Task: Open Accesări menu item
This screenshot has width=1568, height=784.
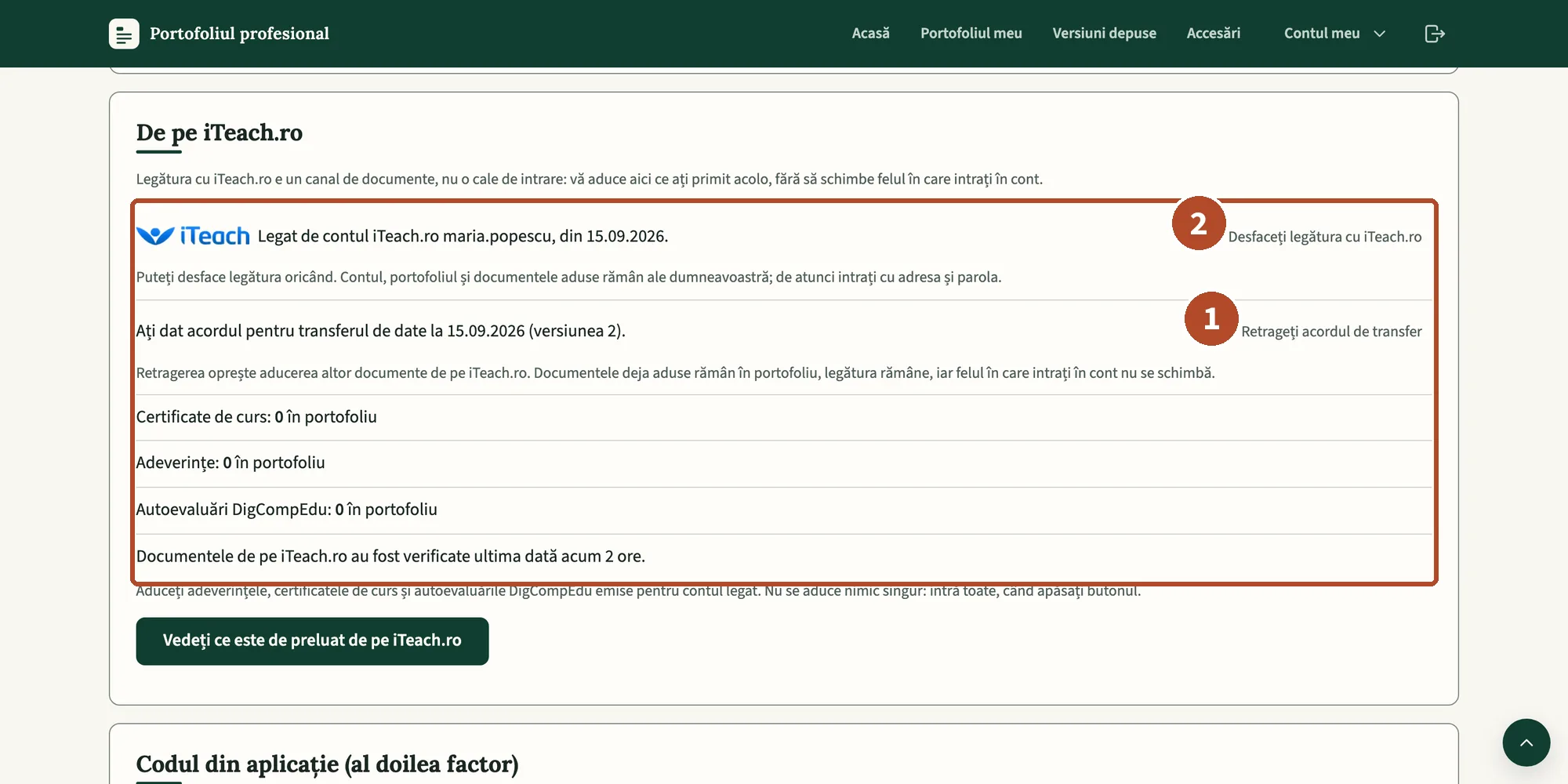Action: [x=1213, y=34]
